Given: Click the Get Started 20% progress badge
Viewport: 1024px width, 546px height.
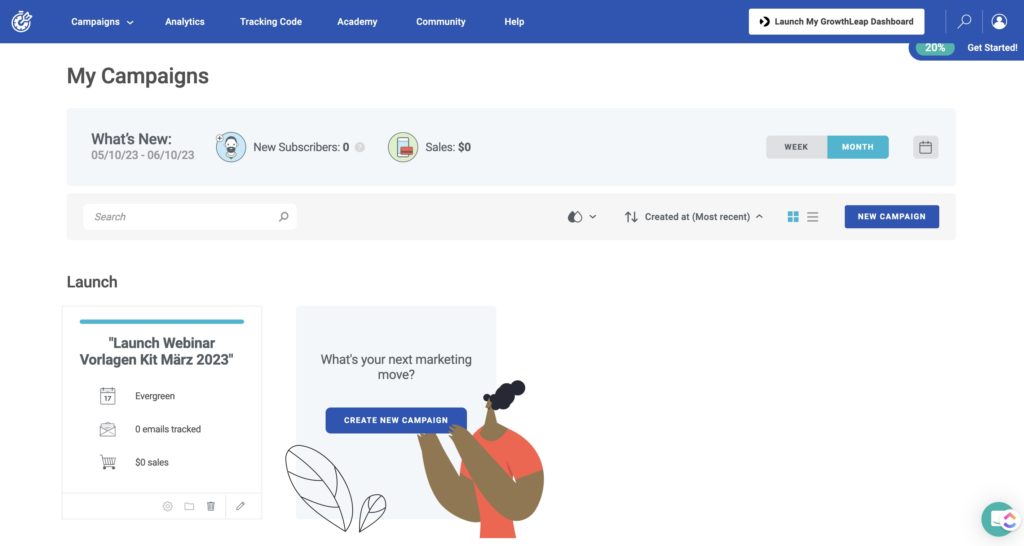Looking at the screenshot, I should click(x=967, y=48).
